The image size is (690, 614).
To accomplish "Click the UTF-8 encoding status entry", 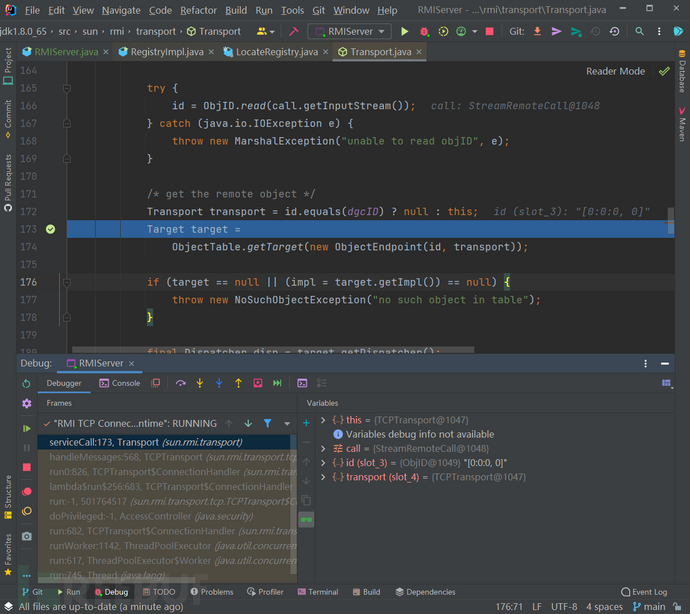I will [x=564, y=607].
